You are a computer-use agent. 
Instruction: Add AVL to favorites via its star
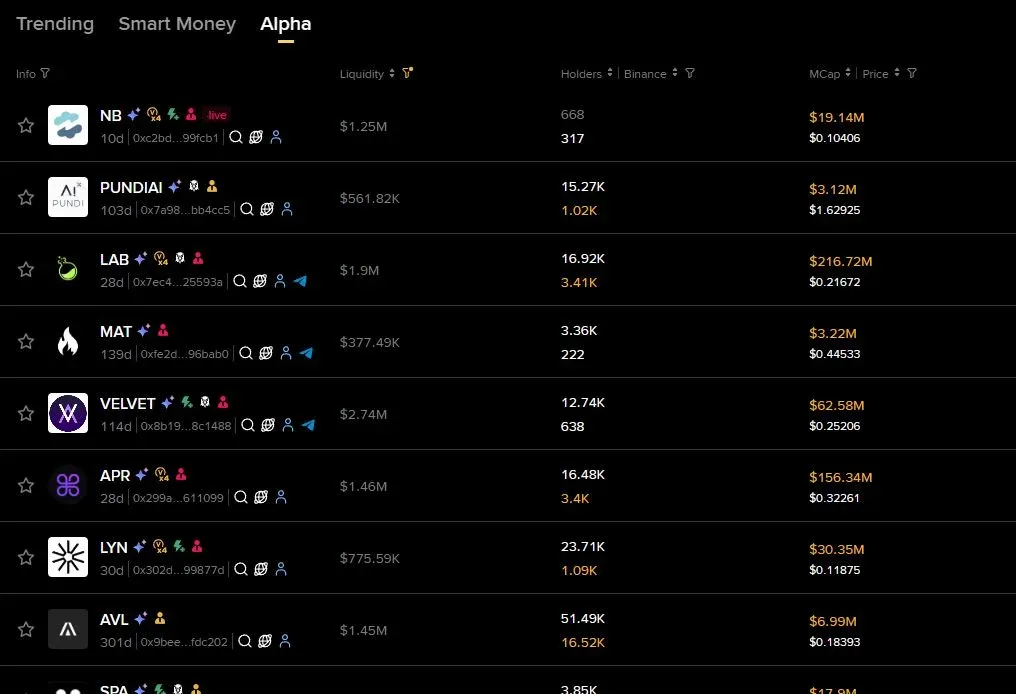25,630
